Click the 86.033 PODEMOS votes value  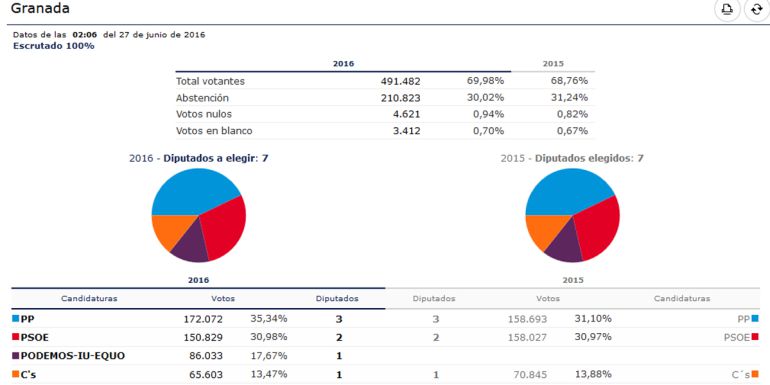tap(206, 357)
